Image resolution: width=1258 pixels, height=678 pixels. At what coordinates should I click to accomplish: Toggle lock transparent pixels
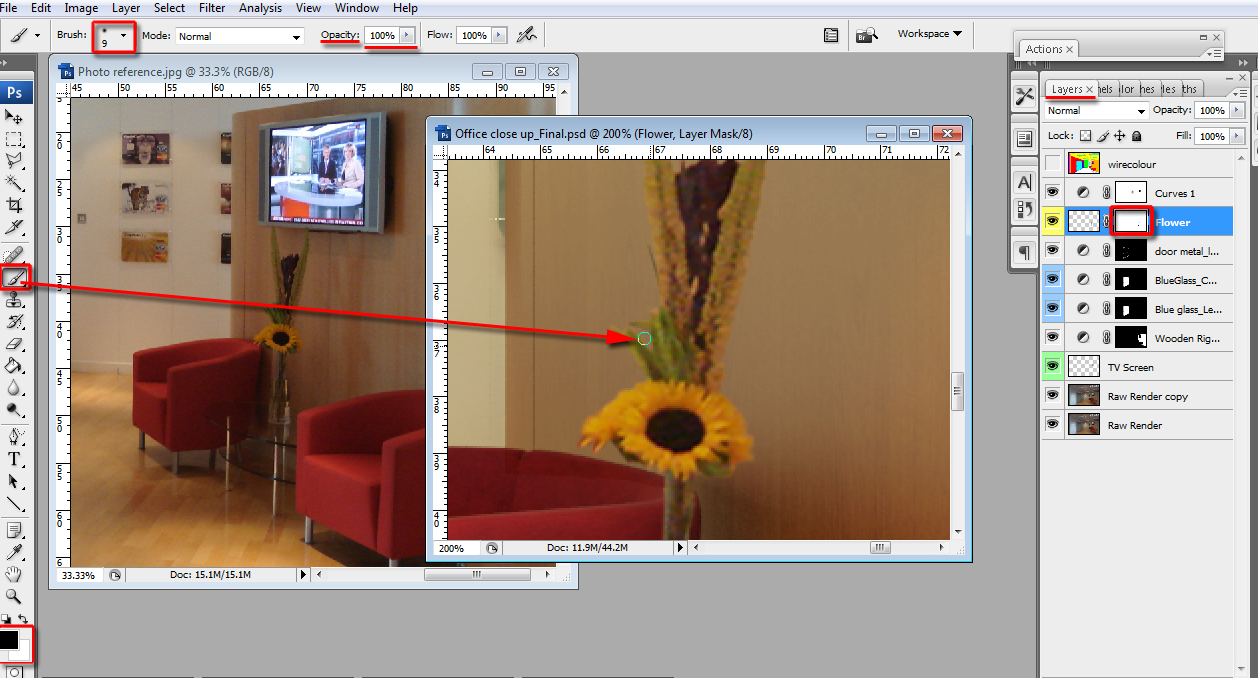pyautogui.click(x=1086, y=136)
